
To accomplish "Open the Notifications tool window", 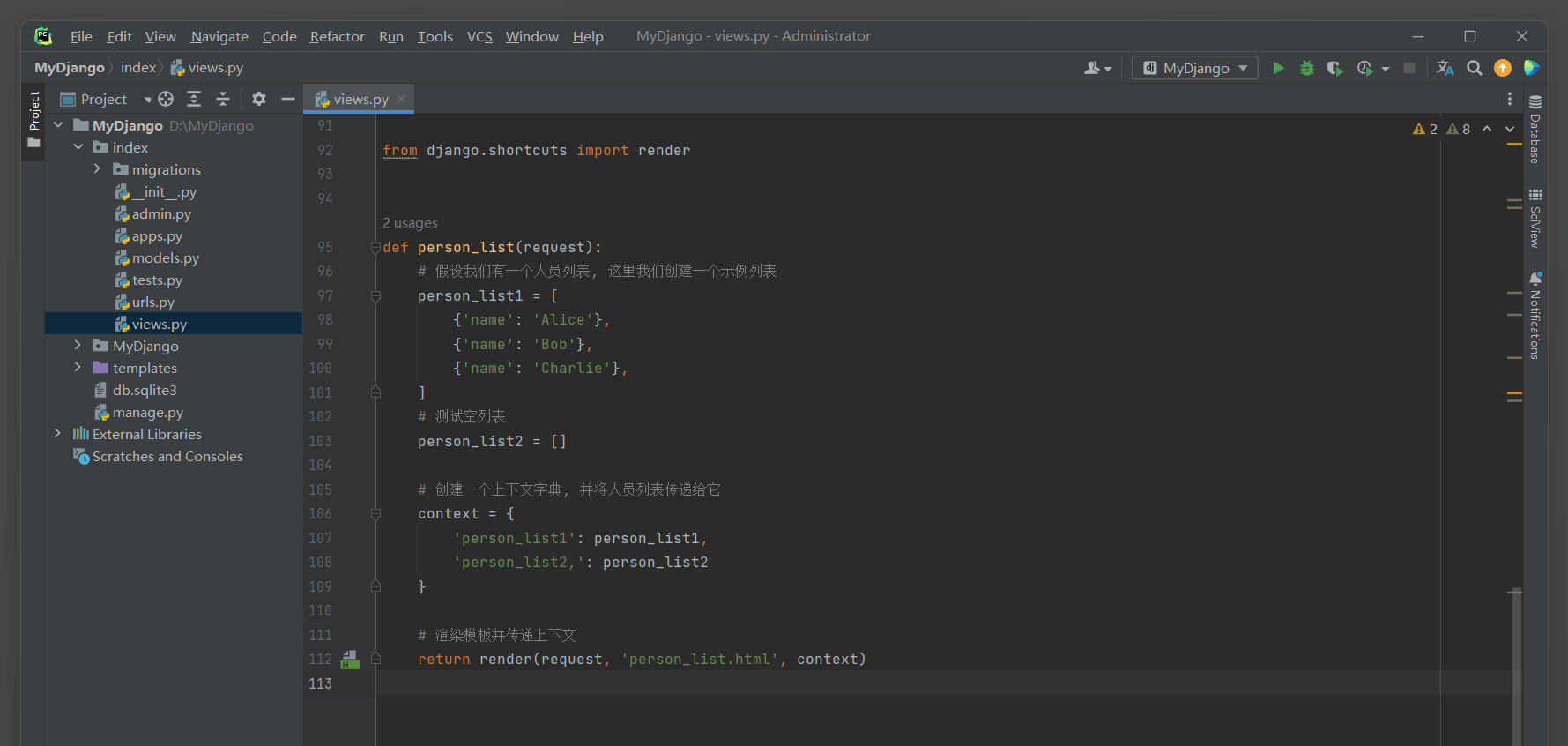I will tap(1535, 316).
